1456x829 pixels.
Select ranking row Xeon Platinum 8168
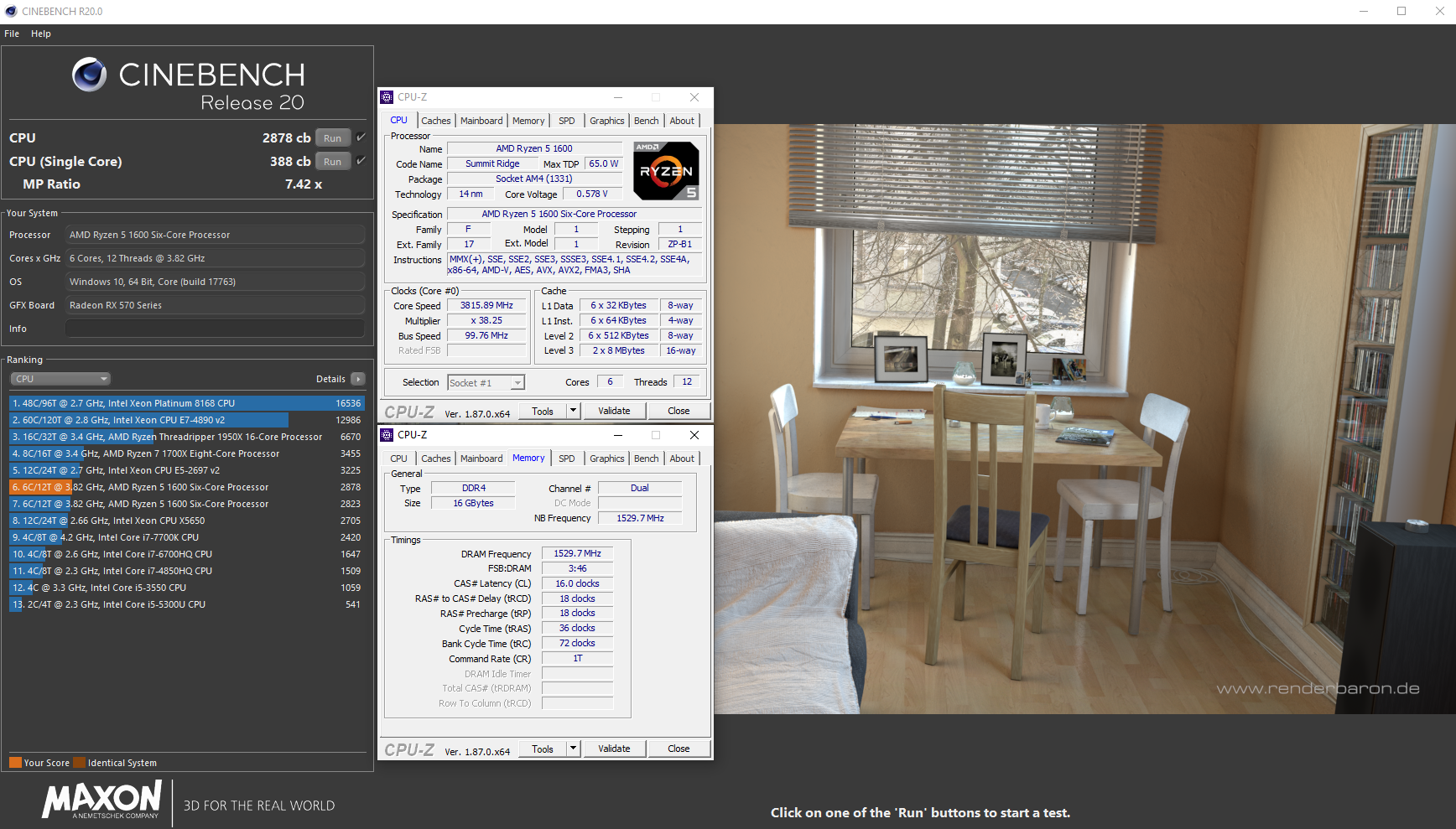tap(187, 403)
